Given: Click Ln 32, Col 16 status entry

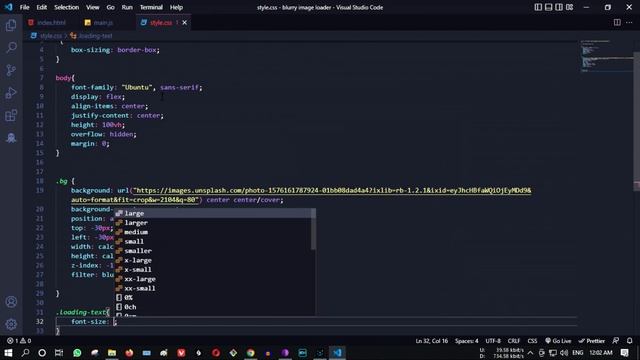Looking at the screenshot, I should point(431,341).
